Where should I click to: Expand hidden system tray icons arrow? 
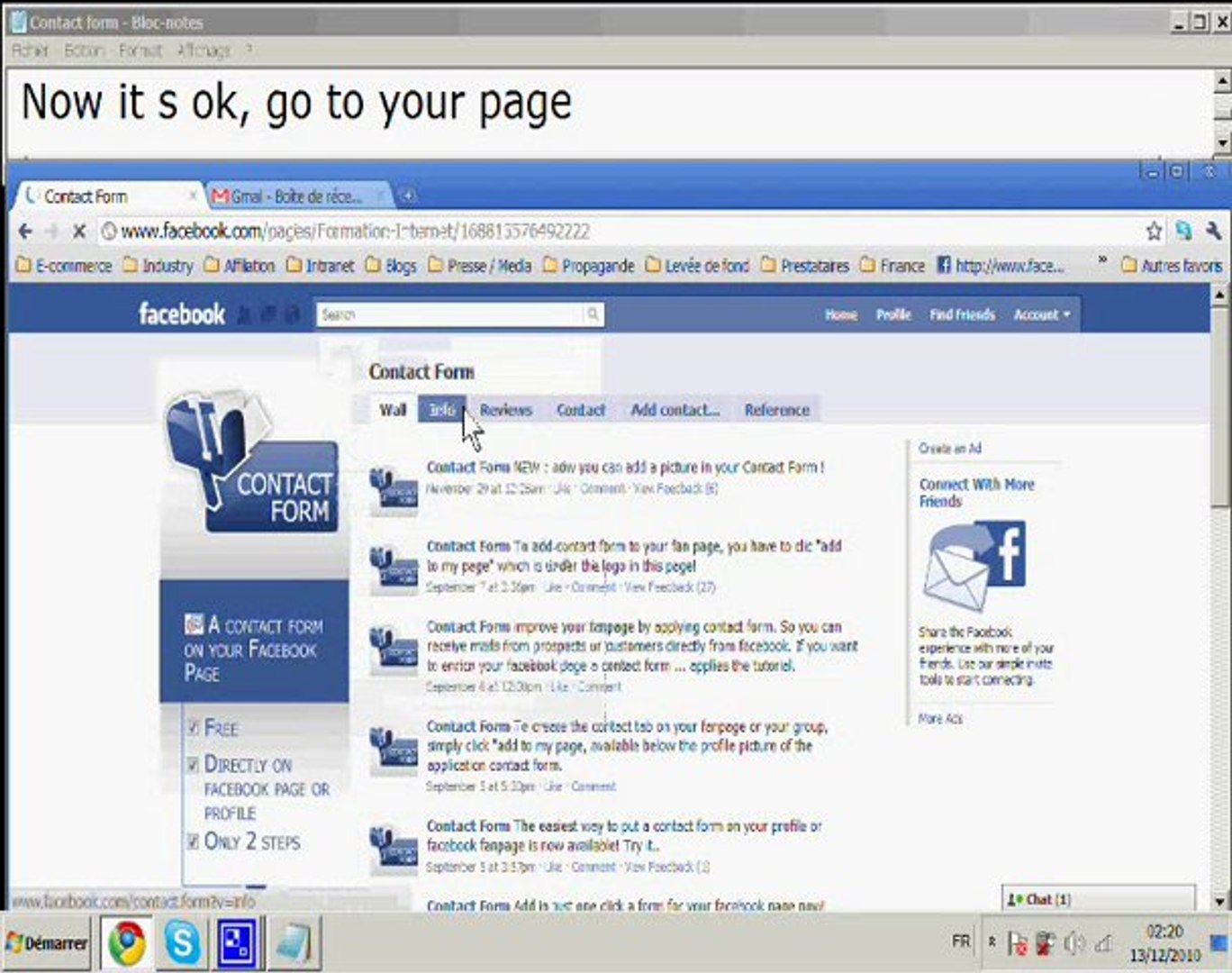pos(992,942)
